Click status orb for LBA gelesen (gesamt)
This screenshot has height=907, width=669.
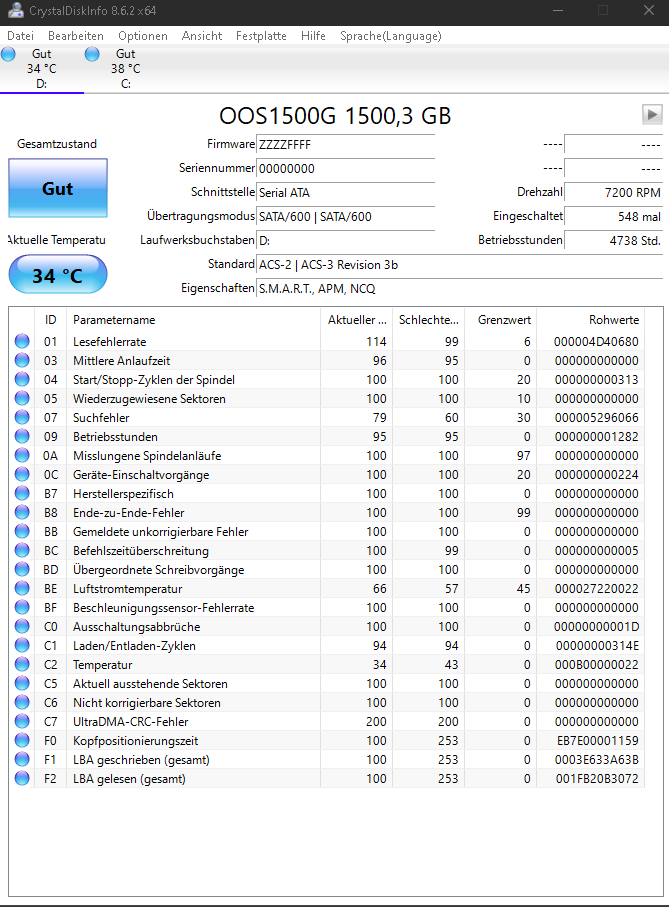click(22, 779)
